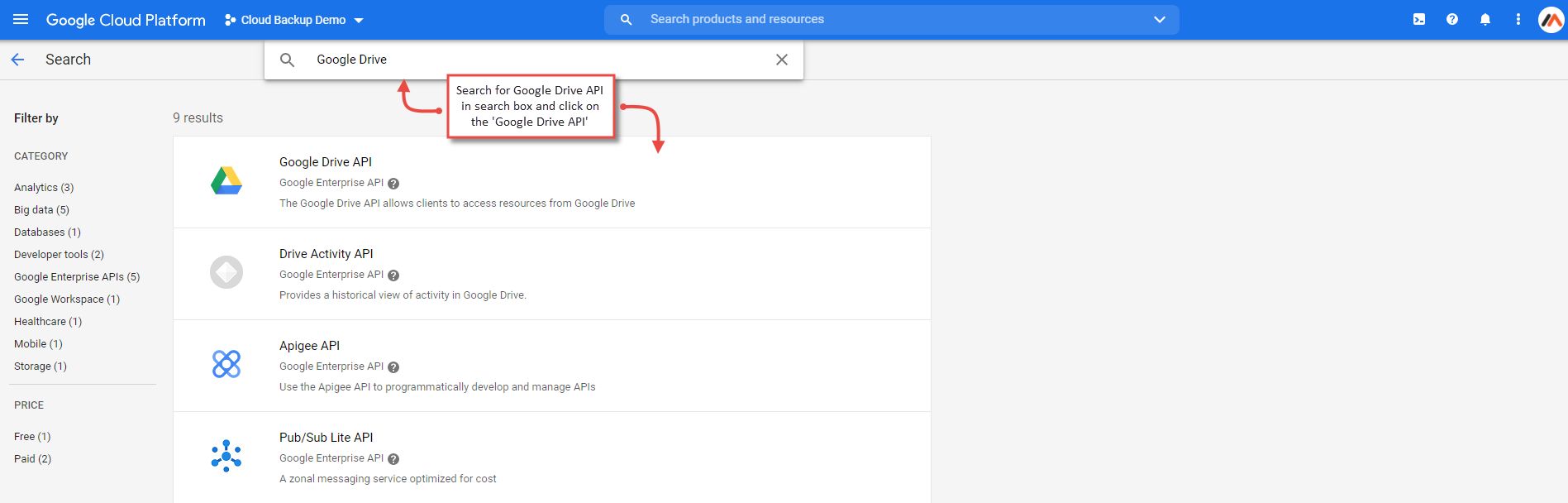Click the Google Cloud Platform logo text

[126, 20]
